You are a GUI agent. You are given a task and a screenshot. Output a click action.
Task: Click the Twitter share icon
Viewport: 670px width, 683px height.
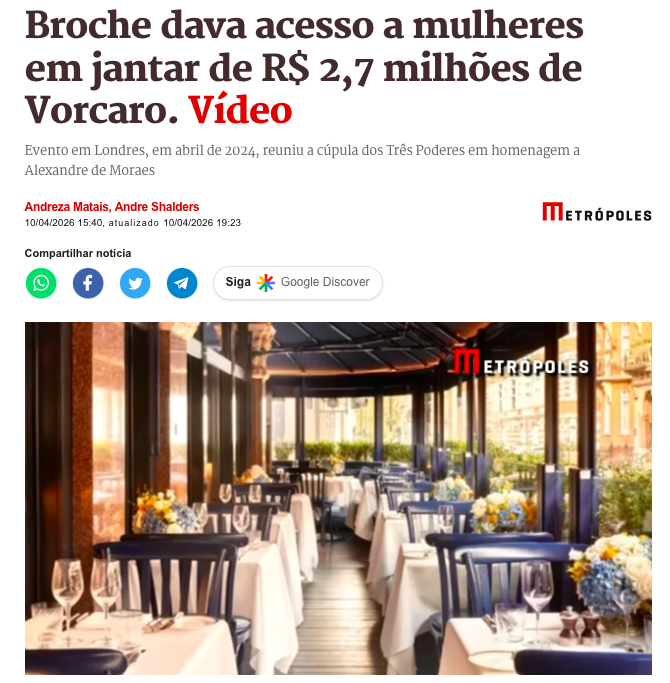[x=135, y=283]
